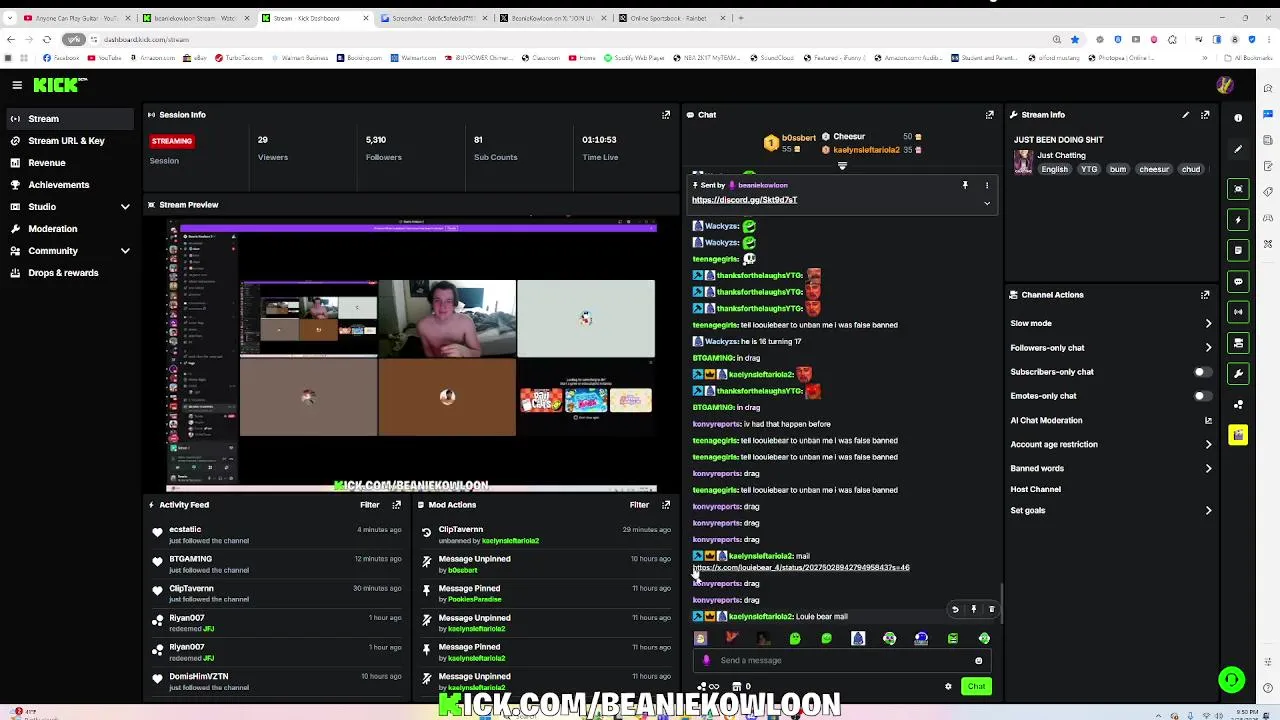Screen dimensions: 1280x720
Task: Open AI Chat Moderation settings
Action: [x=1110, y=420]
